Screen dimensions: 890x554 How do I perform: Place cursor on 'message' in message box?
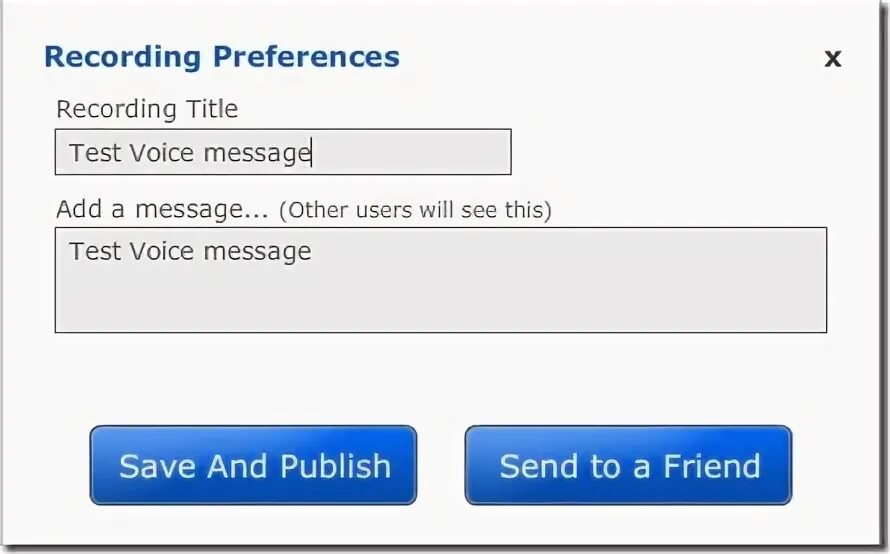257,253
